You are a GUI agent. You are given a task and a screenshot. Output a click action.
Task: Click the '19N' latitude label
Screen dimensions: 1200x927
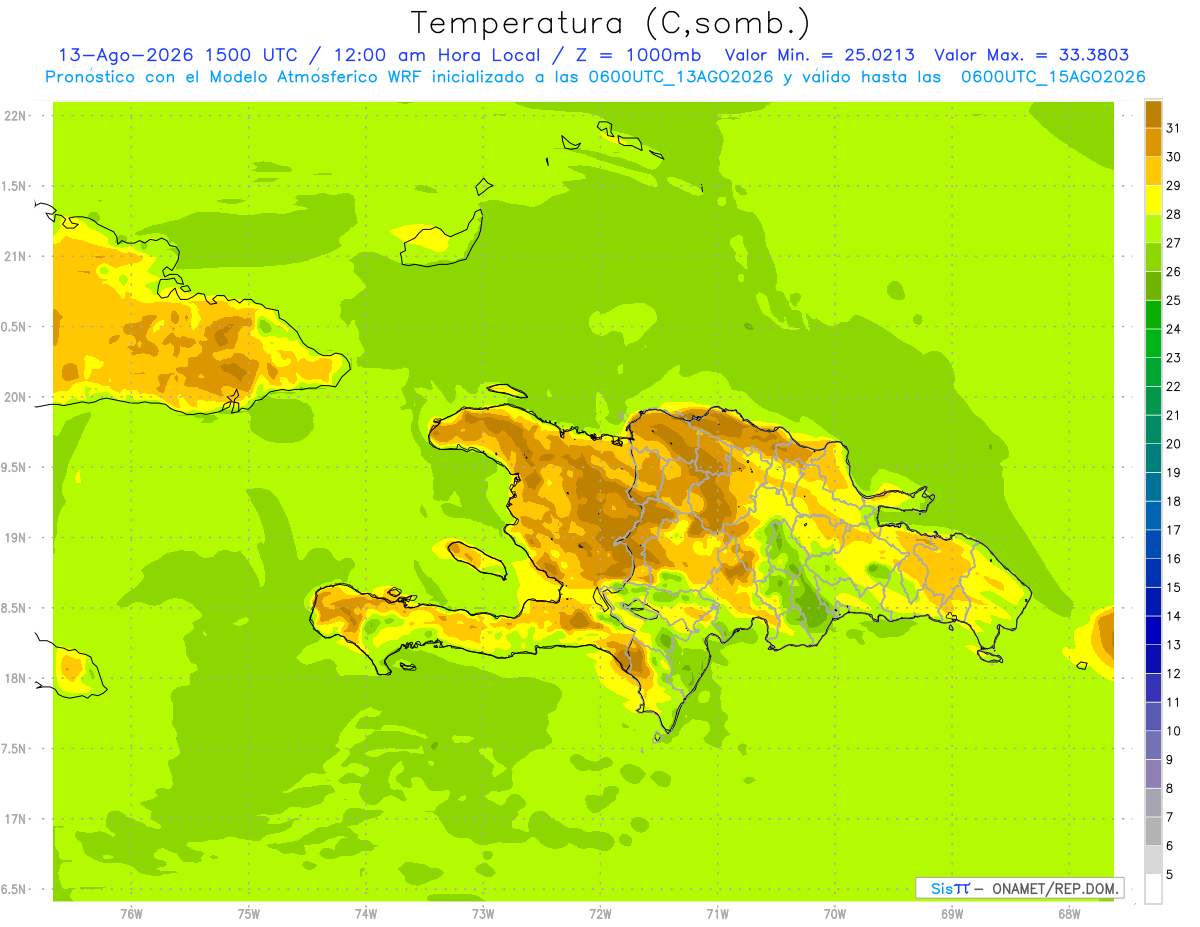tap(14, 538)
